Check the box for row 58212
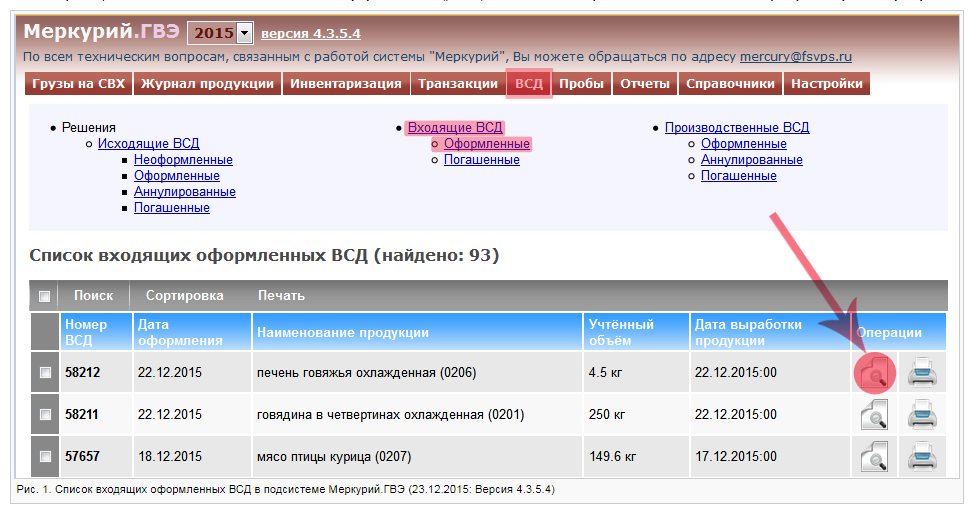Screen dimensions: 972x511 (45, 373)
